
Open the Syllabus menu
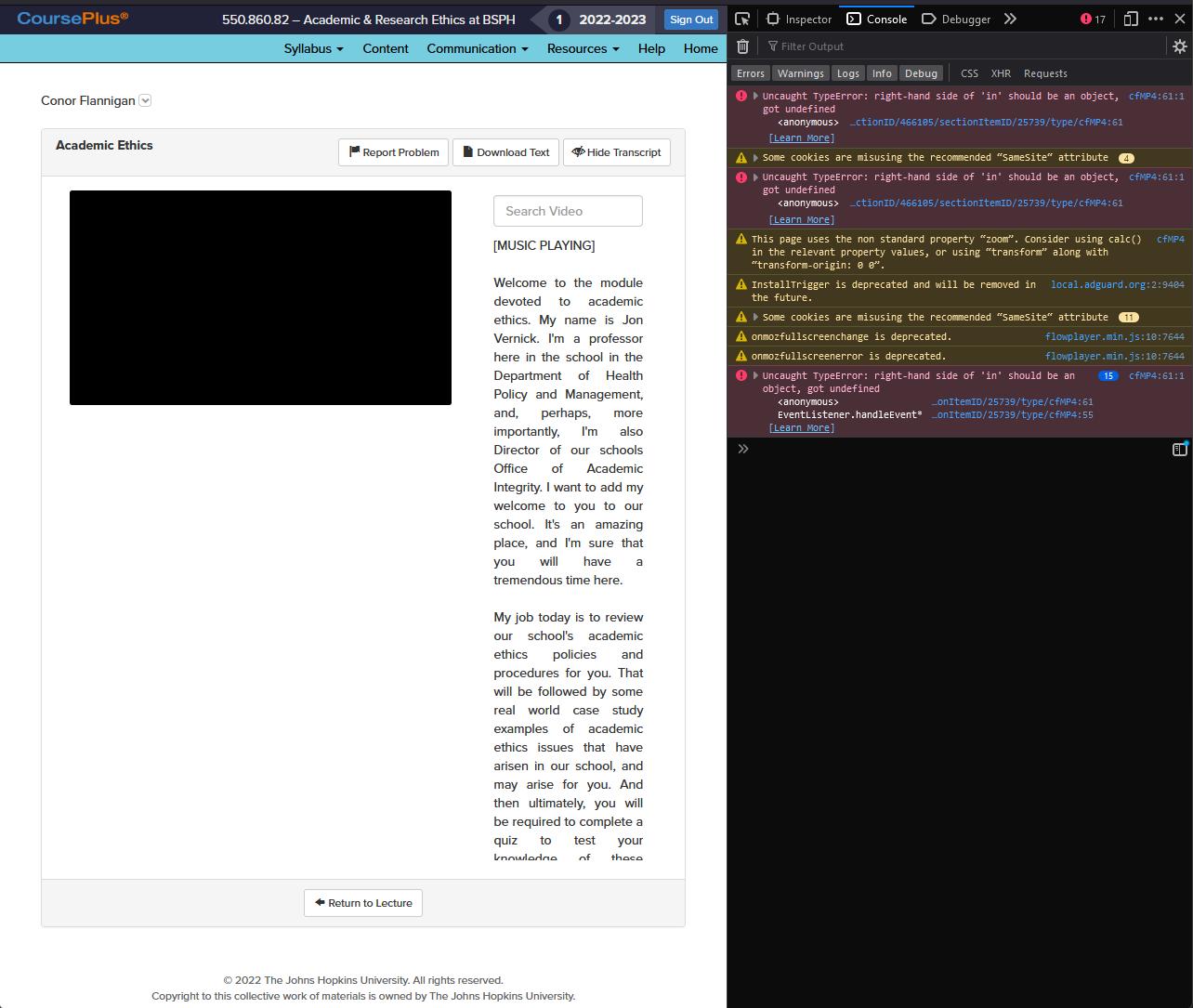click(x=313, y=48)
